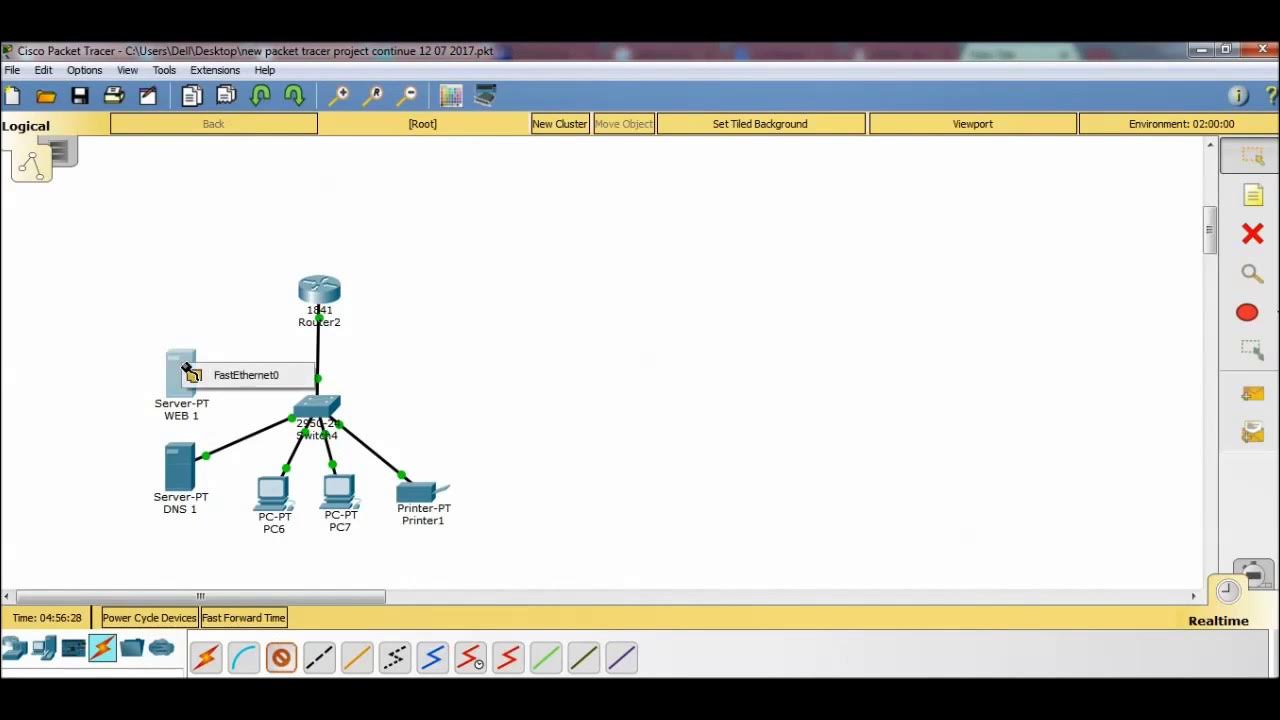
Task: Zoom out of the workspace
Action: pyautogui.click(x=408, y=96)
